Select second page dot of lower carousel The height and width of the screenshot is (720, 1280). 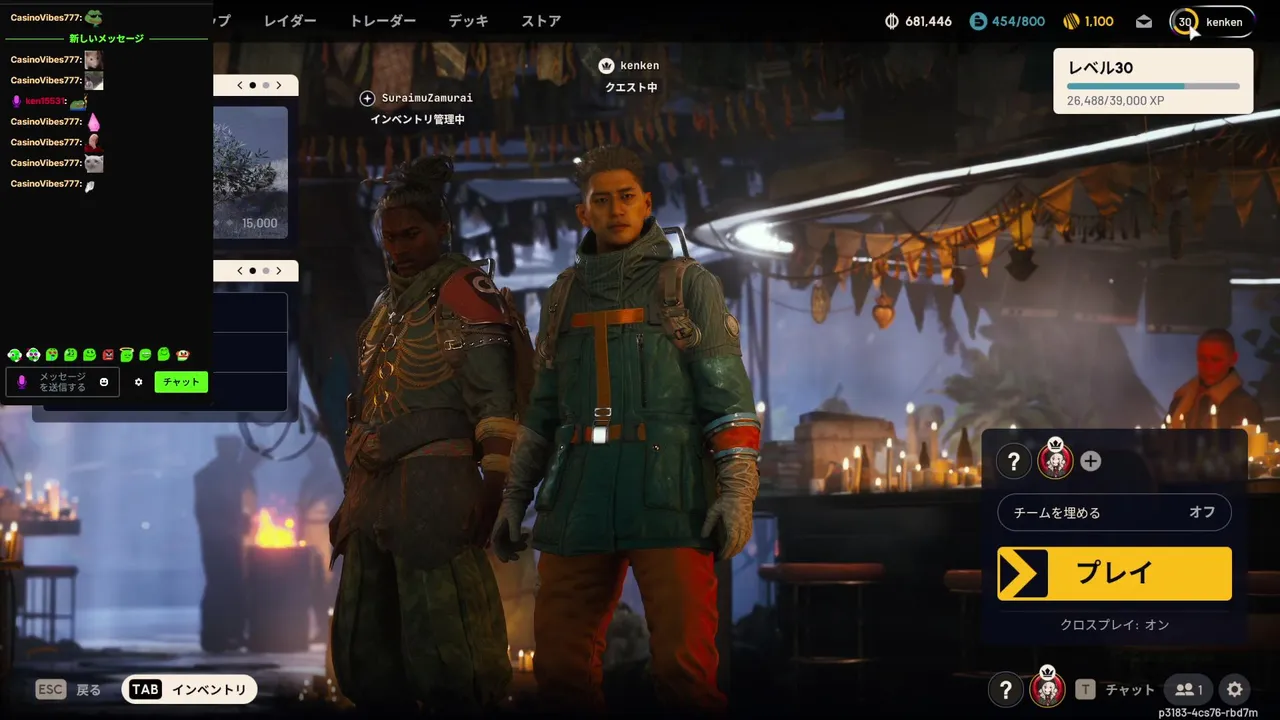pos(266,271)
